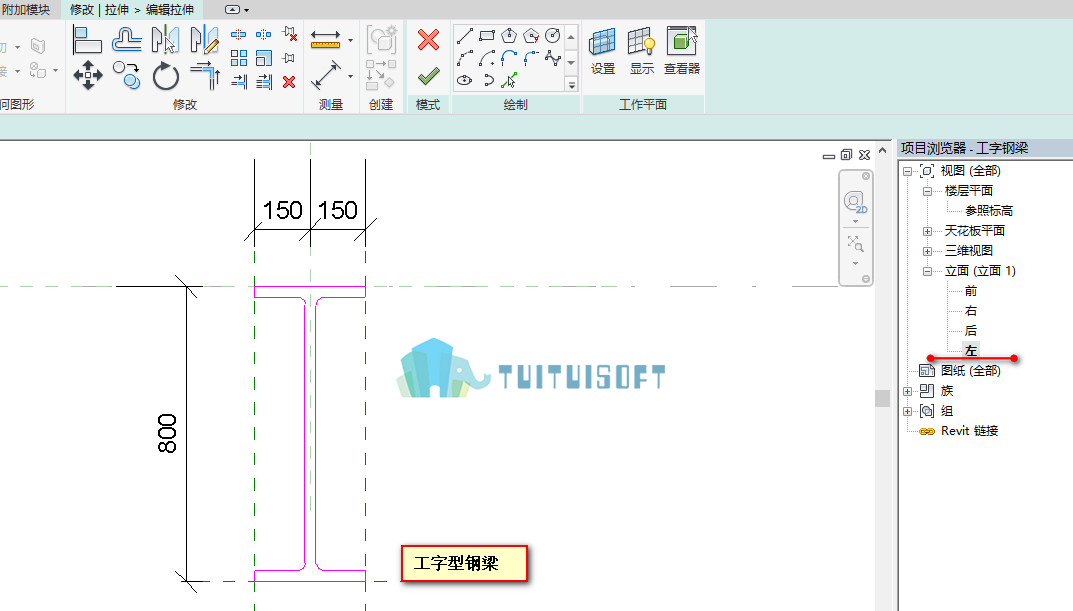
Task: Select the Tangent End Arc tool
Action: point(509,58)
